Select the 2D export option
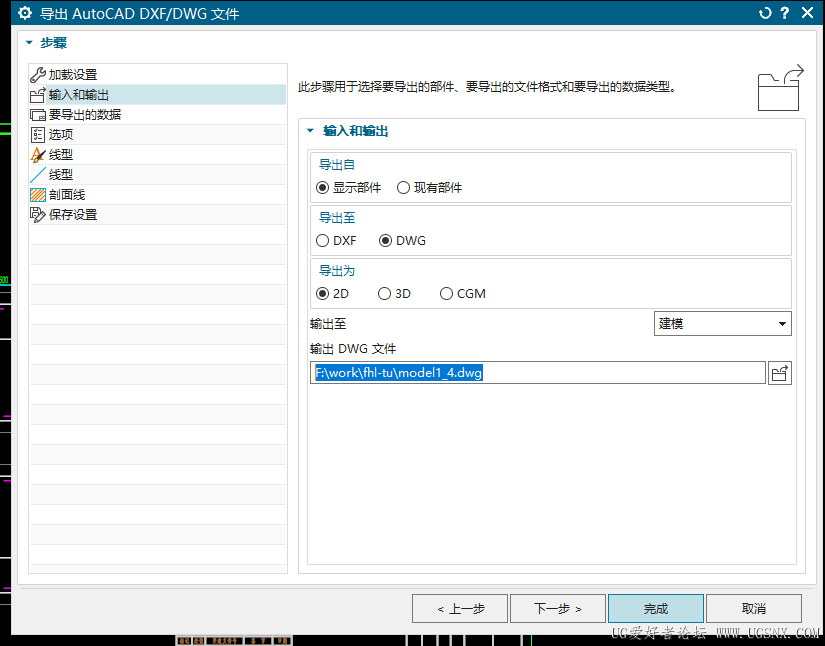Image resolution: width=825 pixels, height=646 pixels. pyautogui.click(x=323, y=294)
